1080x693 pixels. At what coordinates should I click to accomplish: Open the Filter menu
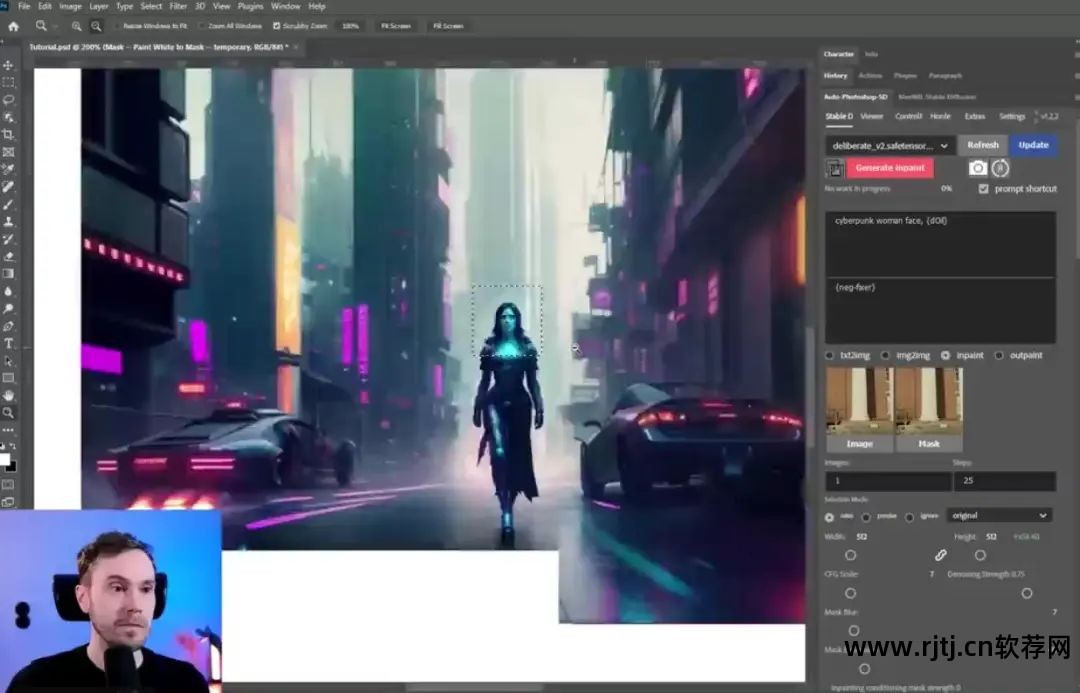[x=178, y=6]
